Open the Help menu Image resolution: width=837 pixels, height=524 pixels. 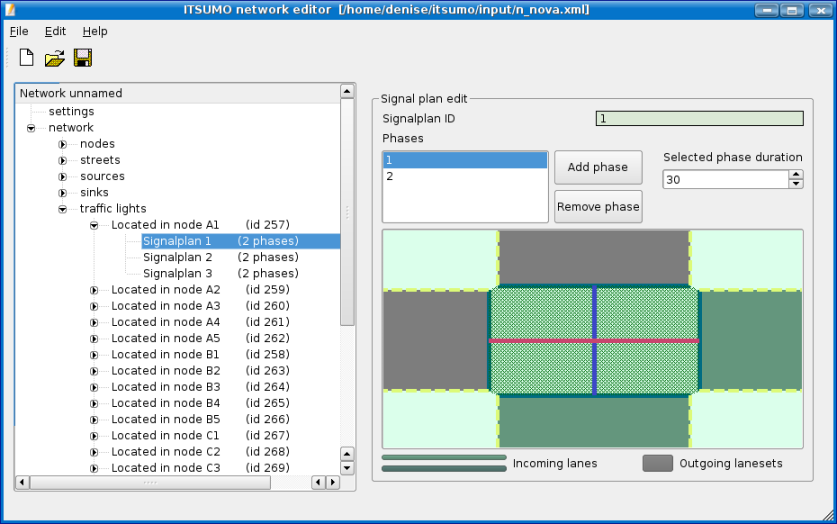point(95,31)
